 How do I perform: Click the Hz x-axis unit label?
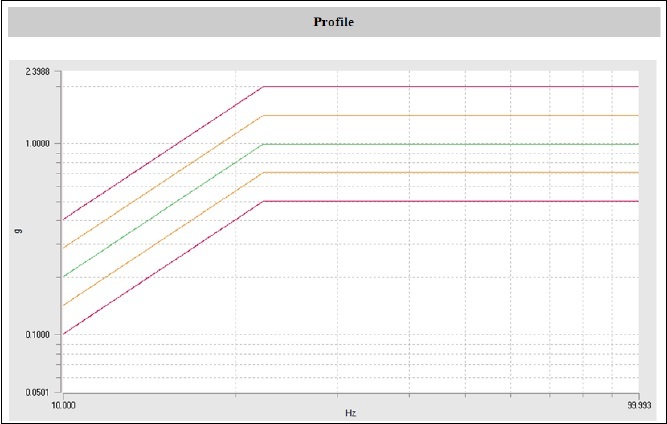tap(350, 413)
